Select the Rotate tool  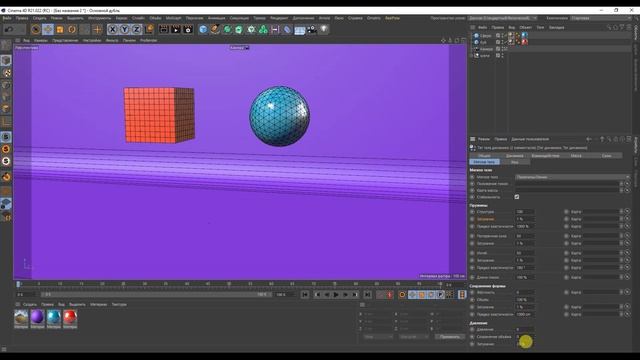pyautogui.click(x=72, y=29)
